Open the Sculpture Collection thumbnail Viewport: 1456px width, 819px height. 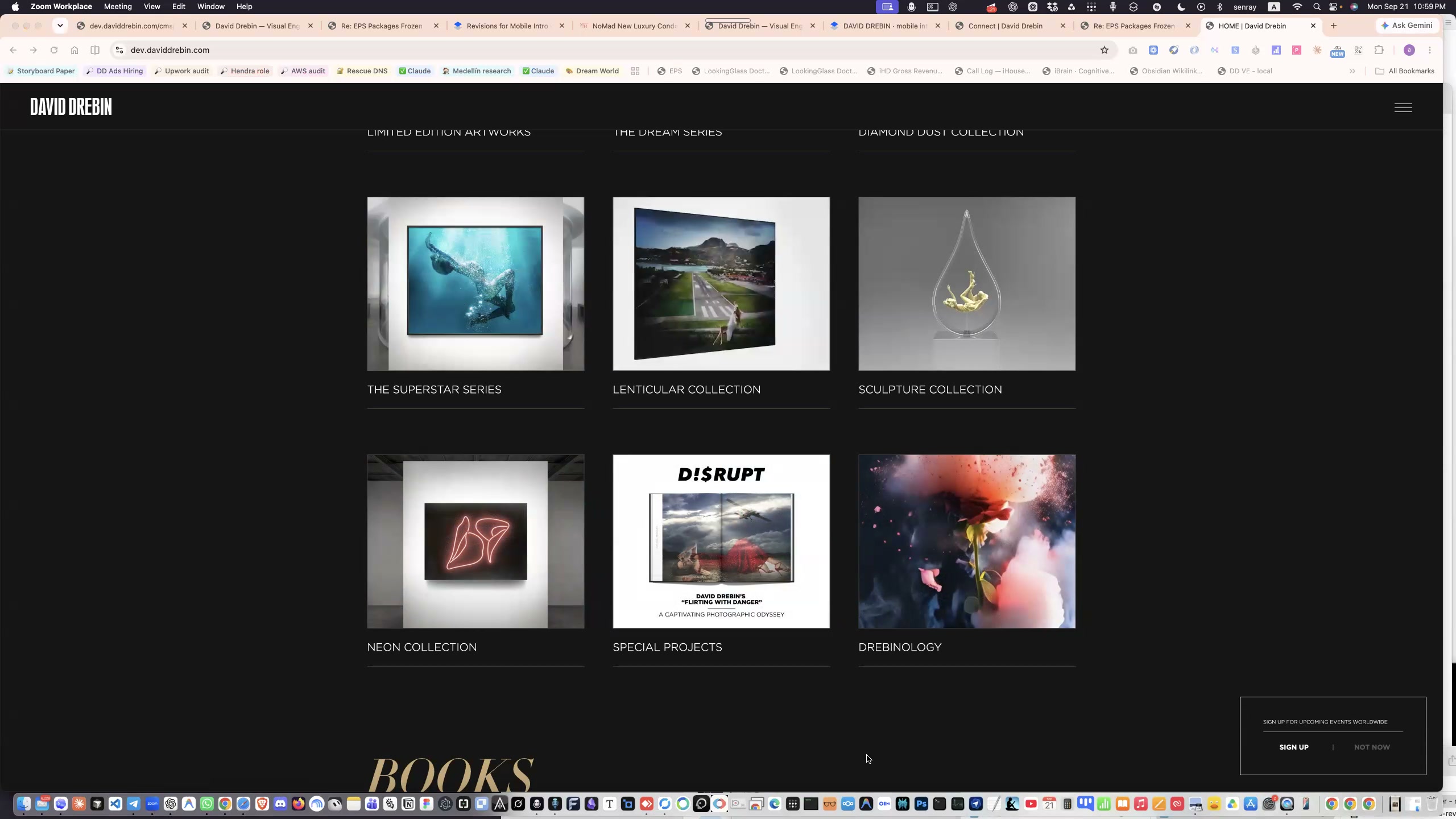[967, 284]
